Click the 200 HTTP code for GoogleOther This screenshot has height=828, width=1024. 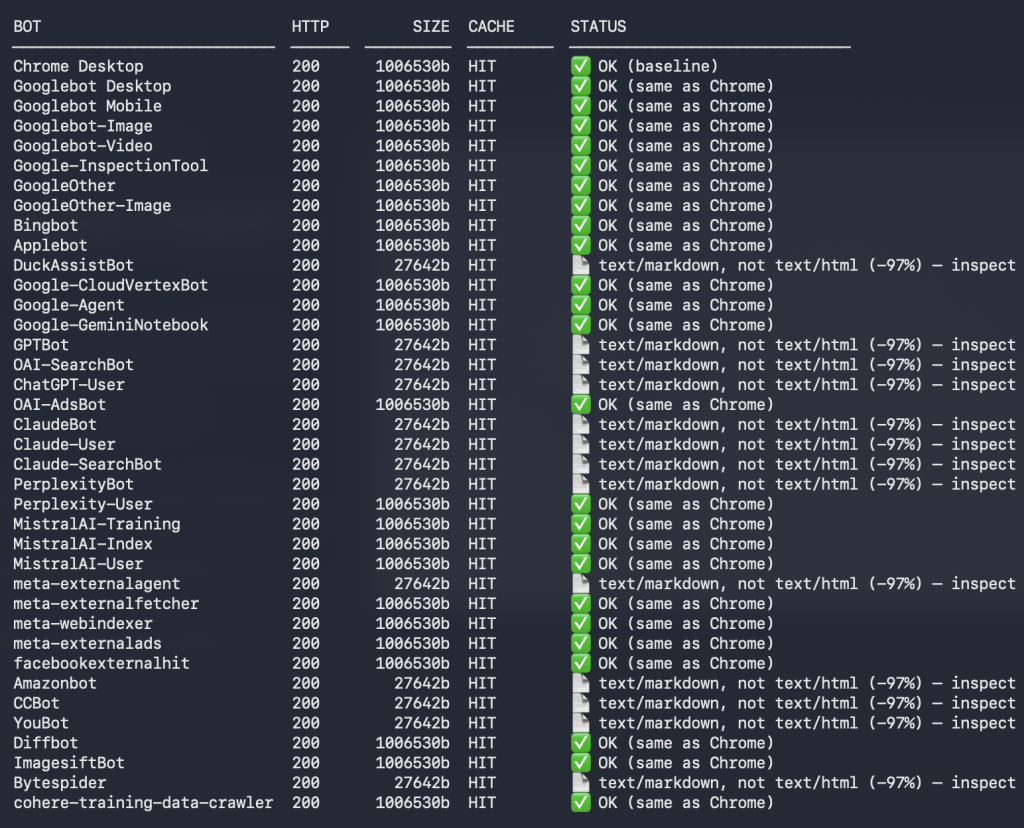tap(306, 185)
